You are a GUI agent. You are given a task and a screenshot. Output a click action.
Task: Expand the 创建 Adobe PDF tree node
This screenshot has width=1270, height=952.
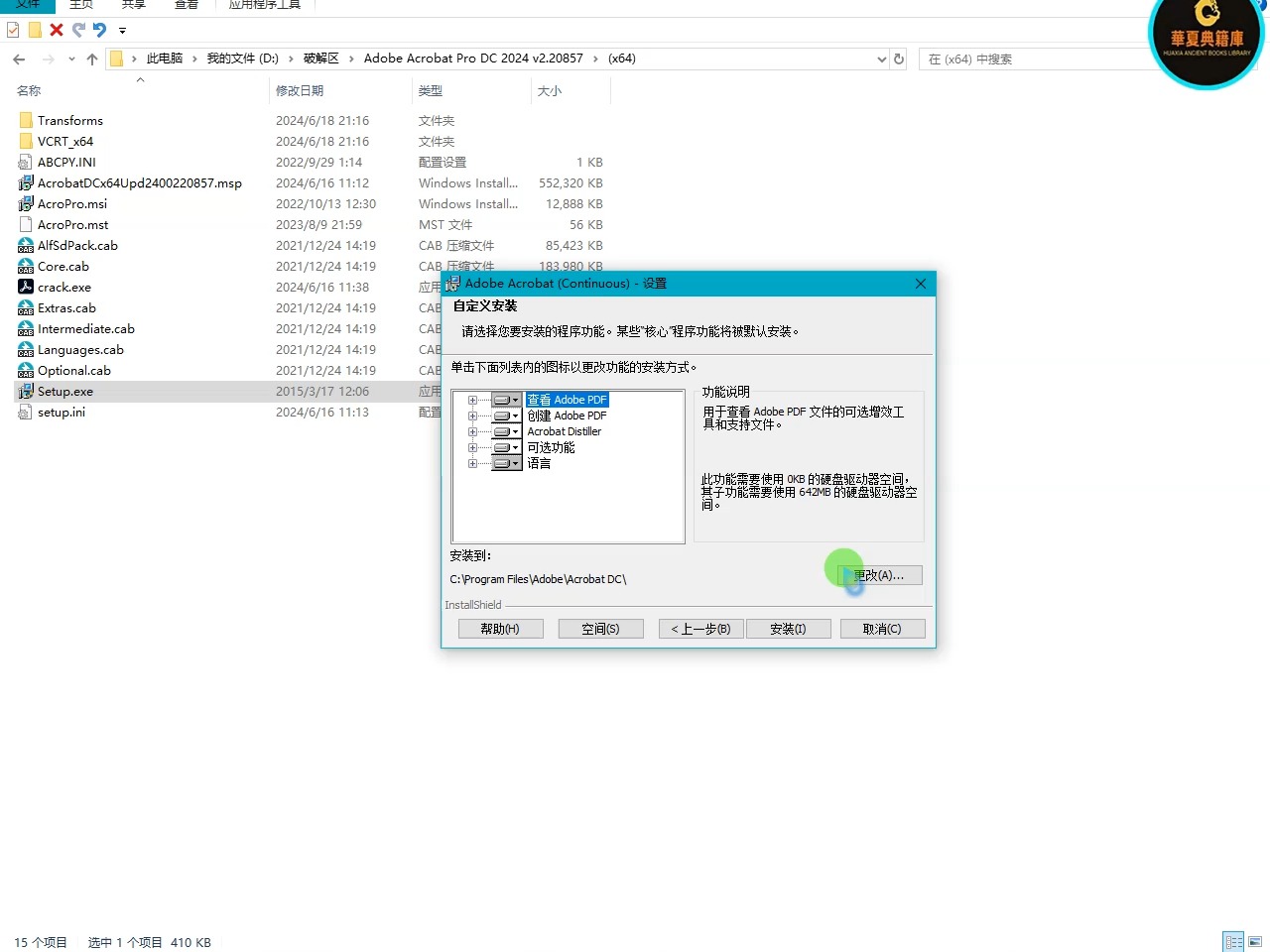pyautogui.click(x=472, y=416)
